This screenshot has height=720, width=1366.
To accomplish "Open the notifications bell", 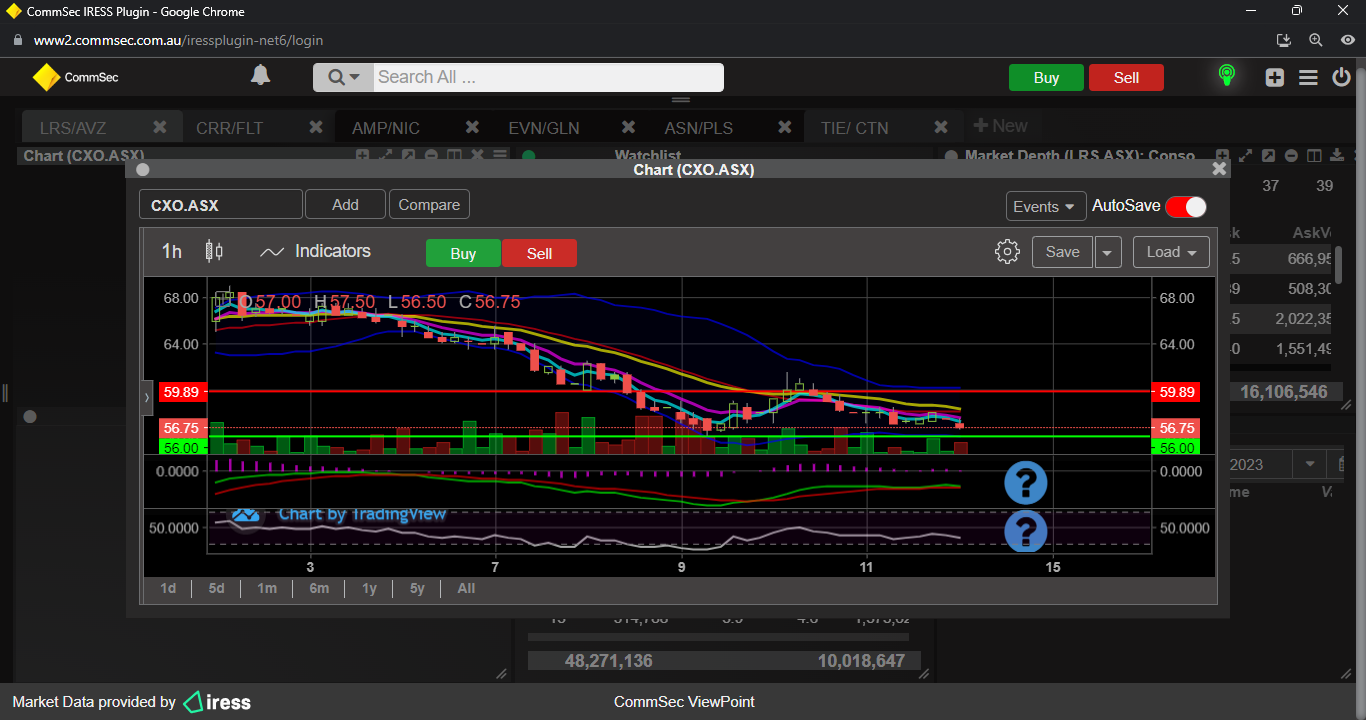I will point(260,76).
